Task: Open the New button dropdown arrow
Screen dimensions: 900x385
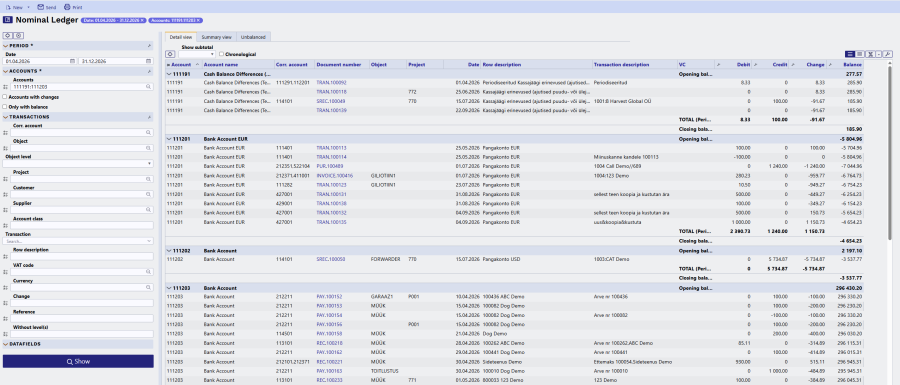Action: coord(28,7)
